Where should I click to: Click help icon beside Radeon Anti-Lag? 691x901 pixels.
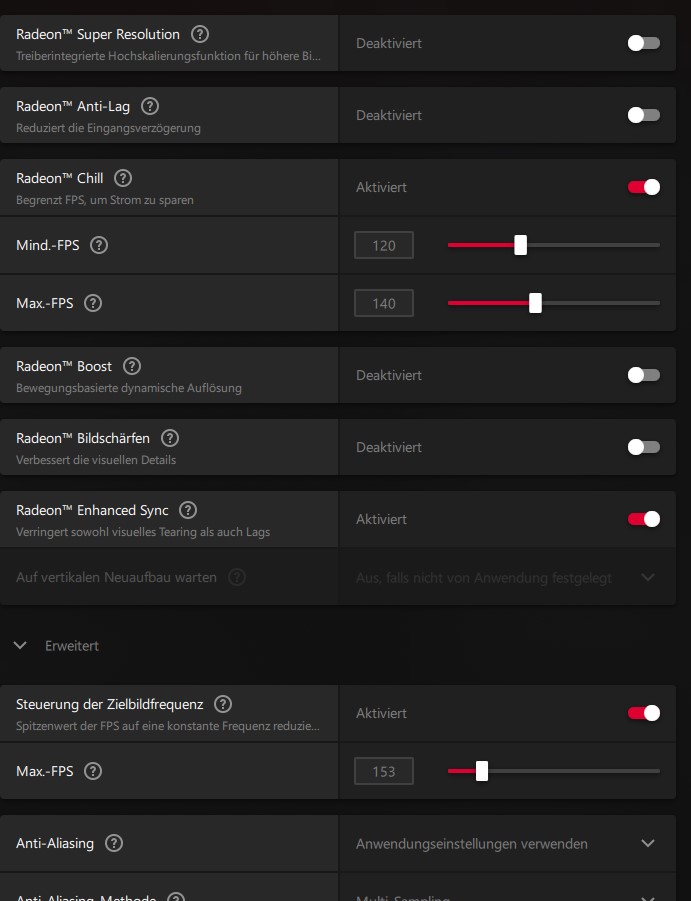tap(150, 107)
